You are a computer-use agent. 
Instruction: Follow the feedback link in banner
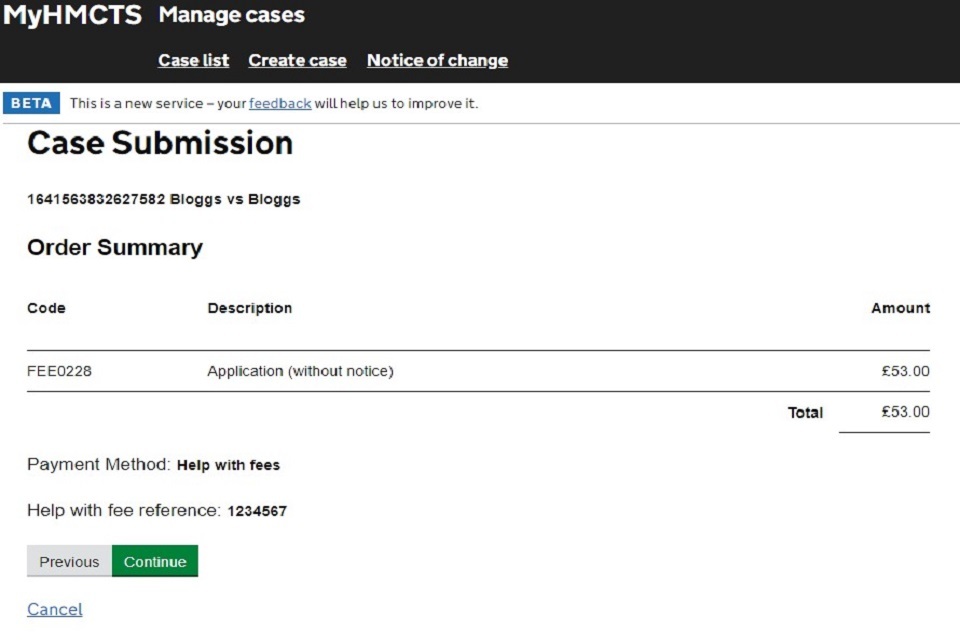280,104
